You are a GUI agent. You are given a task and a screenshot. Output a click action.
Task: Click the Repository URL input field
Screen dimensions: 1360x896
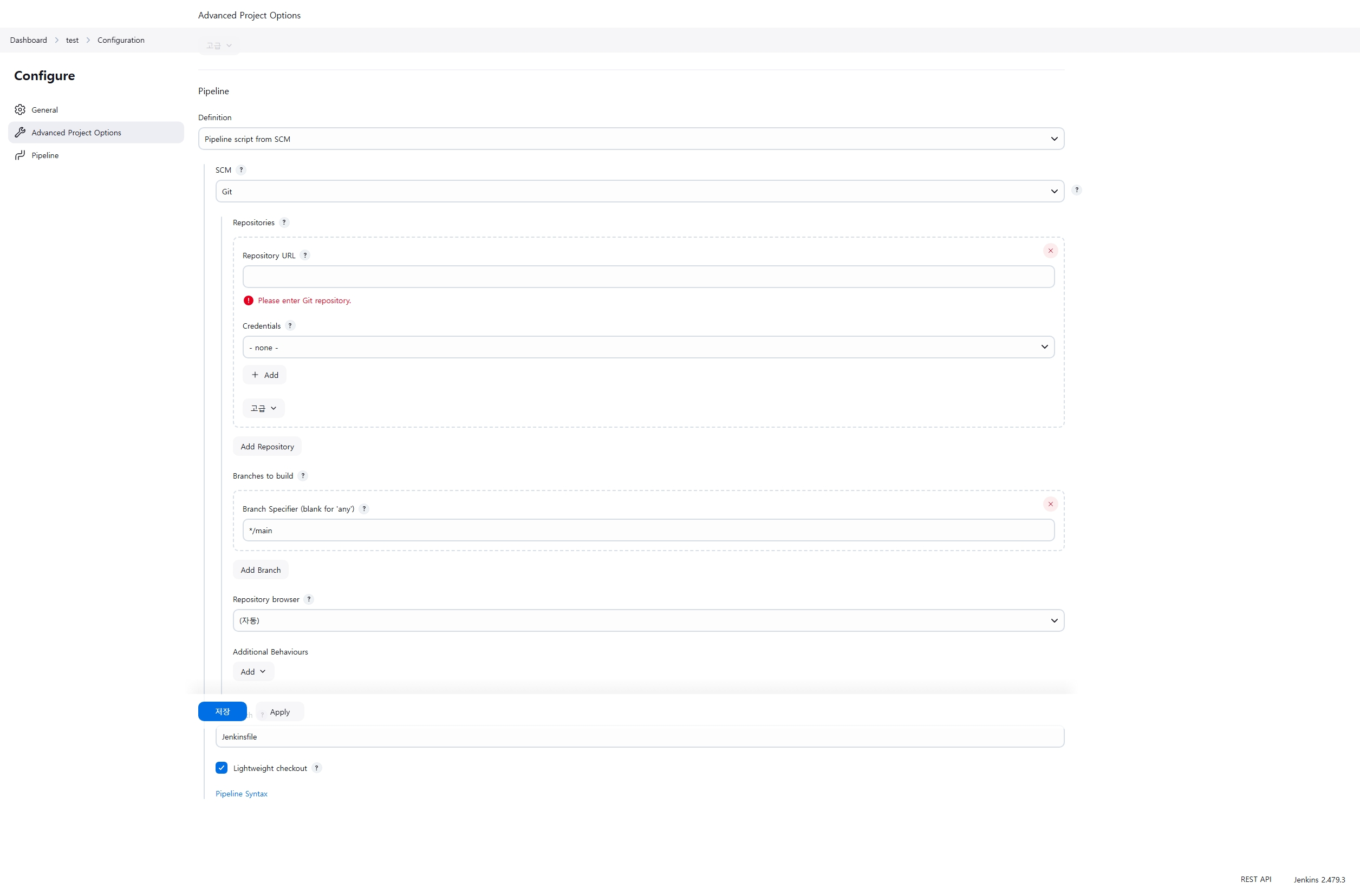[x=648, y=277]
